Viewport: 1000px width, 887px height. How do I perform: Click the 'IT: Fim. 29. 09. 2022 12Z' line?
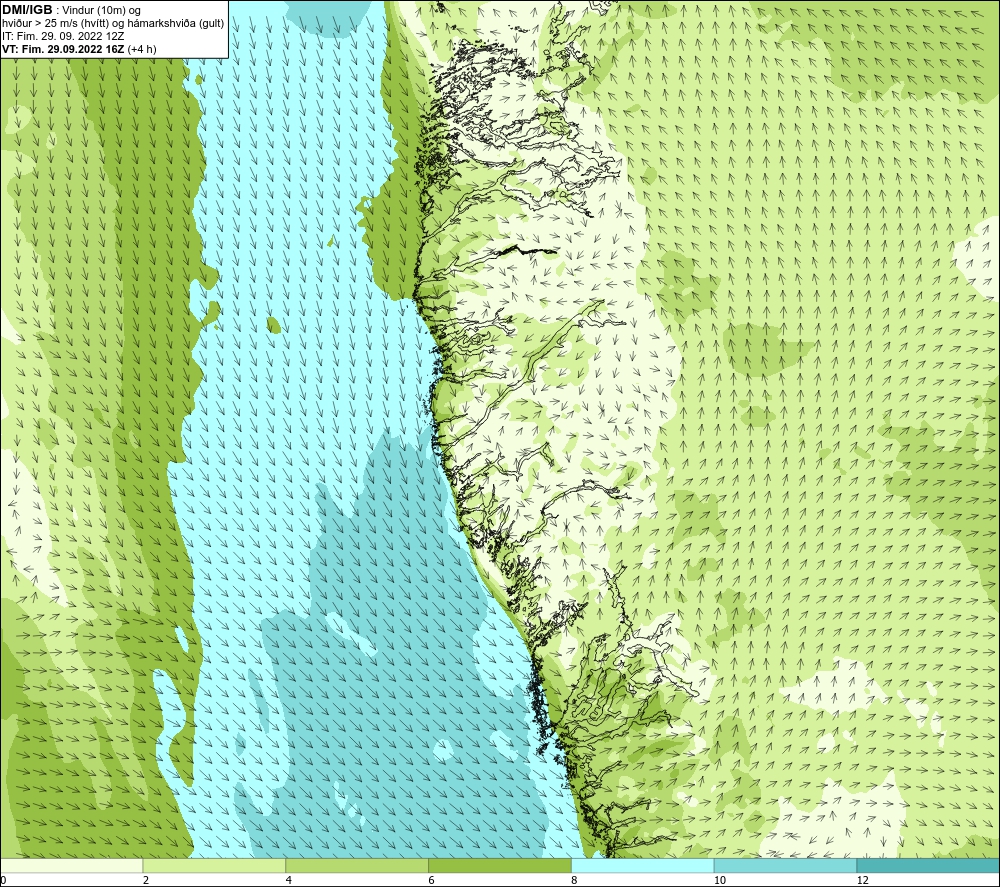pos(62,36)
